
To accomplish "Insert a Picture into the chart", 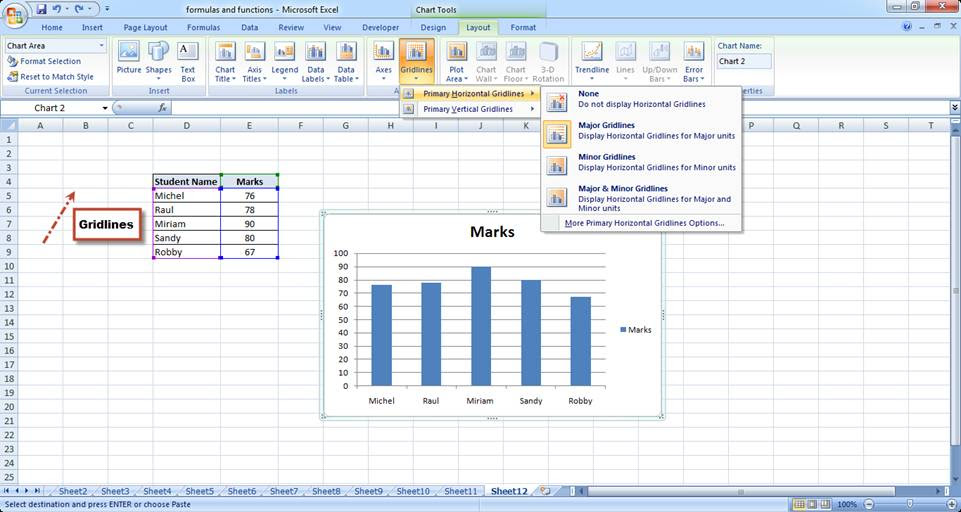I will (129, 58).
